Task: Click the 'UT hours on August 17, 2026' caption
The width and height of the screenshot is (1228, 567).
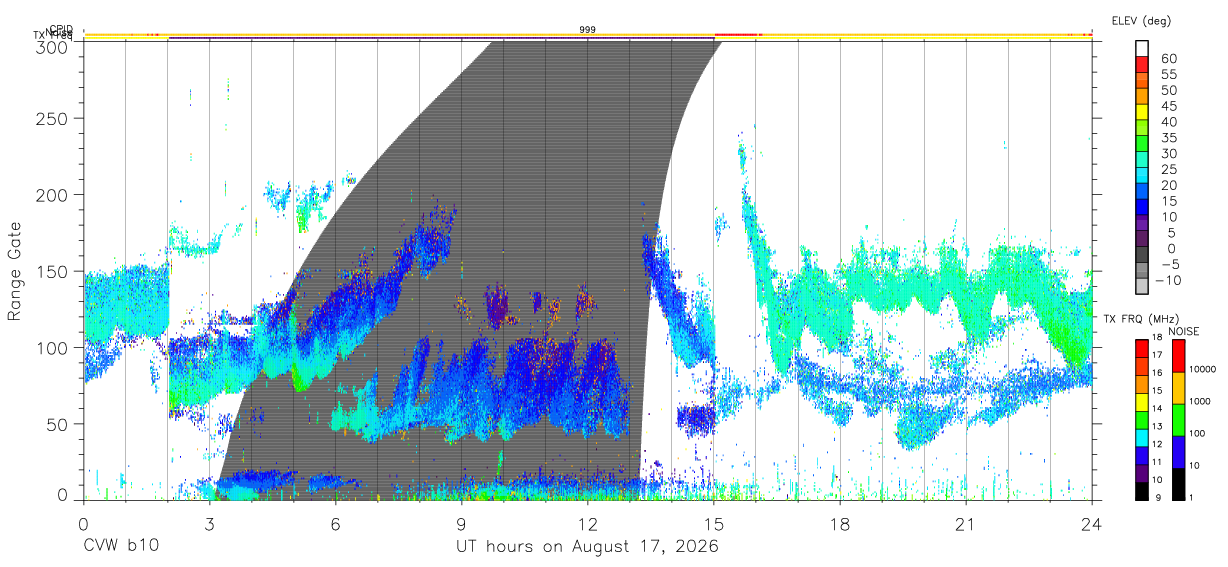Action: pyautogui.click(x=587, y=547)
